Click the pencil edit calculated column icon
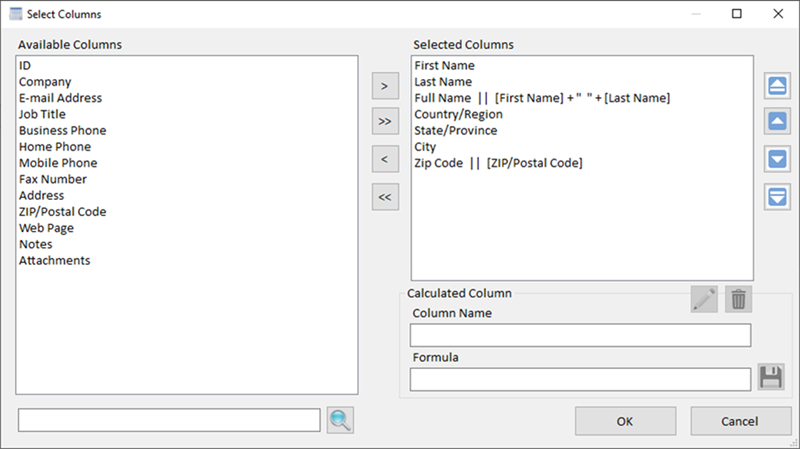The width and height of the screenshot is (800, 449). (x=704, y=299)
